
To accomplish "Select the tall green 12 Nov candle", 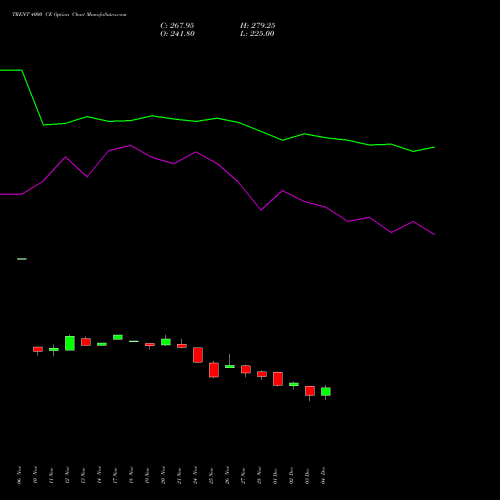I will pos(70,343).
